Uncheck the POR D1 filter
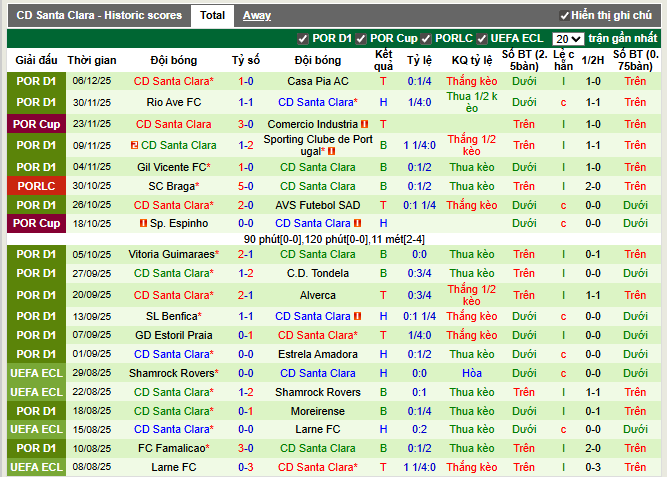Image resolution: width=667 pixels, height=477 pixels. coord(303,39)
